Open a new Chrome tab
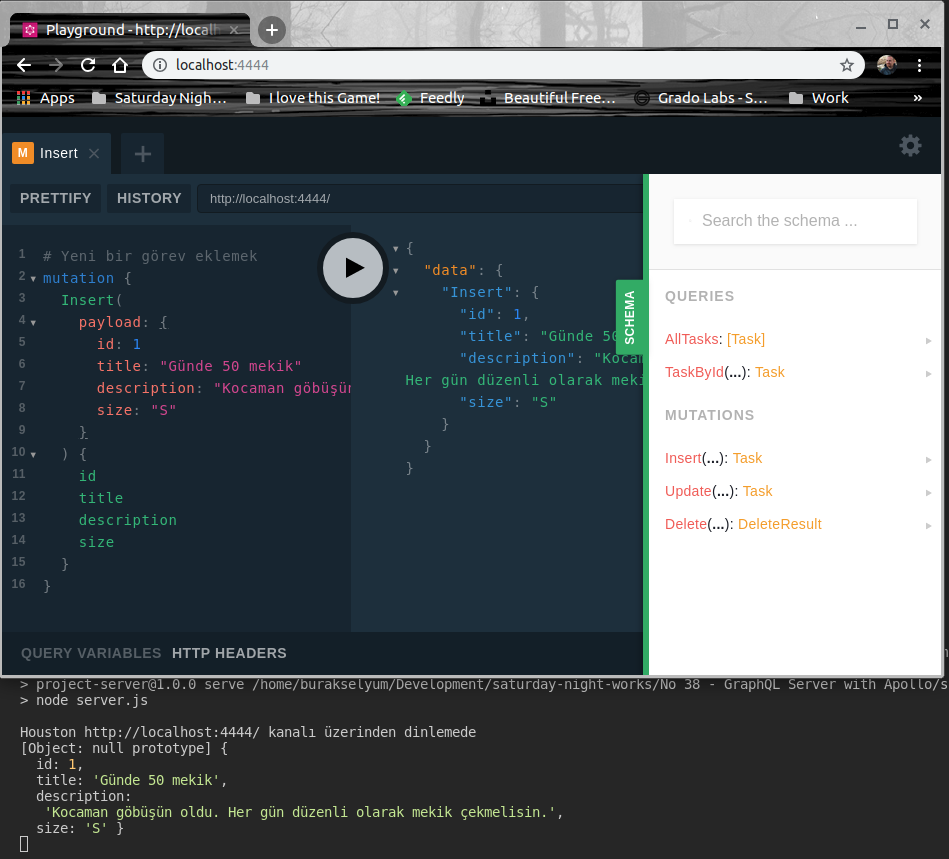Screen dimensions: 949x859 click(x=271, y=30)
